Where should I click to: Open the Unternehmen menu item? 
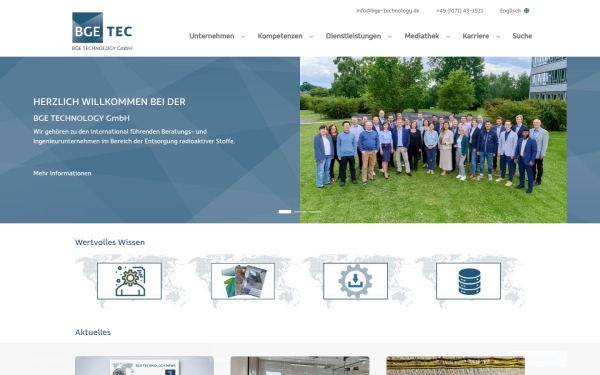[212, 36]
